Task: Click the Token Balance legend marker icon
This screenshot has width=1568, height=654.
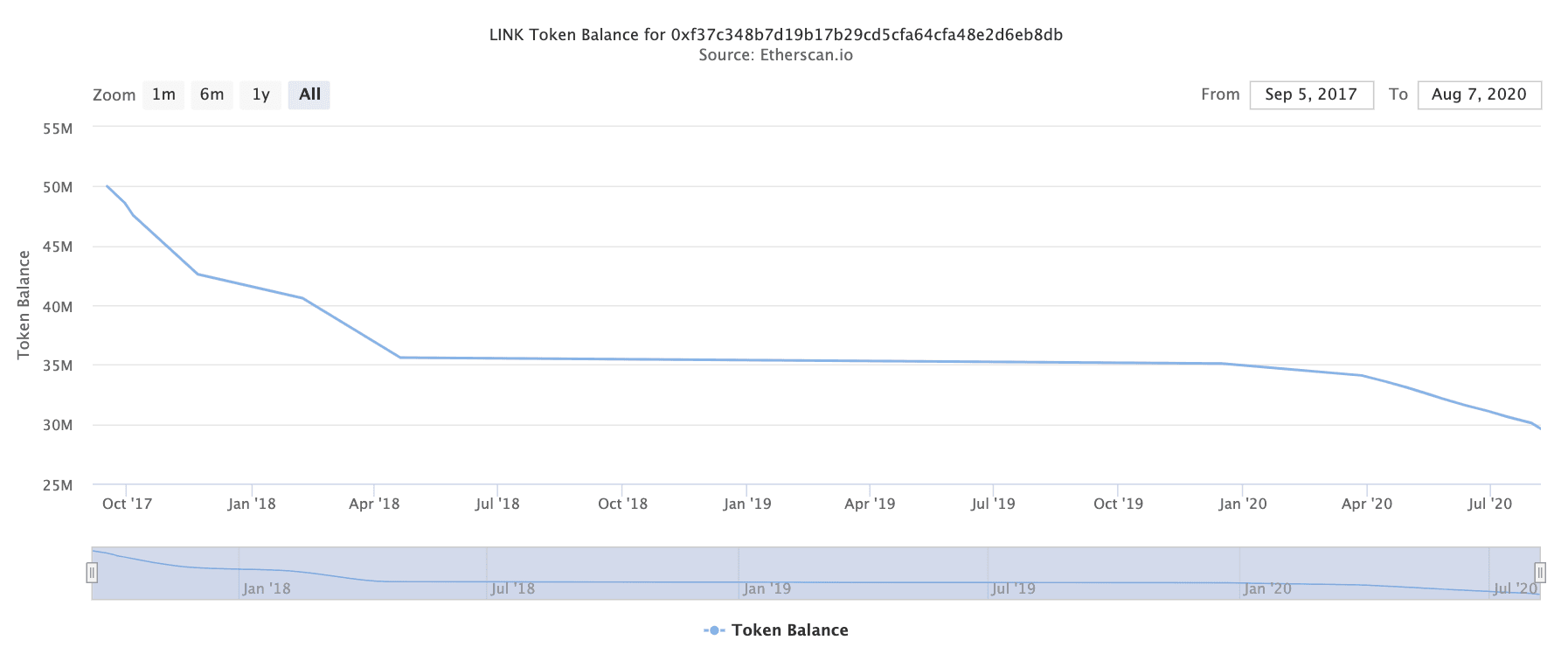Action: pyautogui.click(x=714, y=630)
